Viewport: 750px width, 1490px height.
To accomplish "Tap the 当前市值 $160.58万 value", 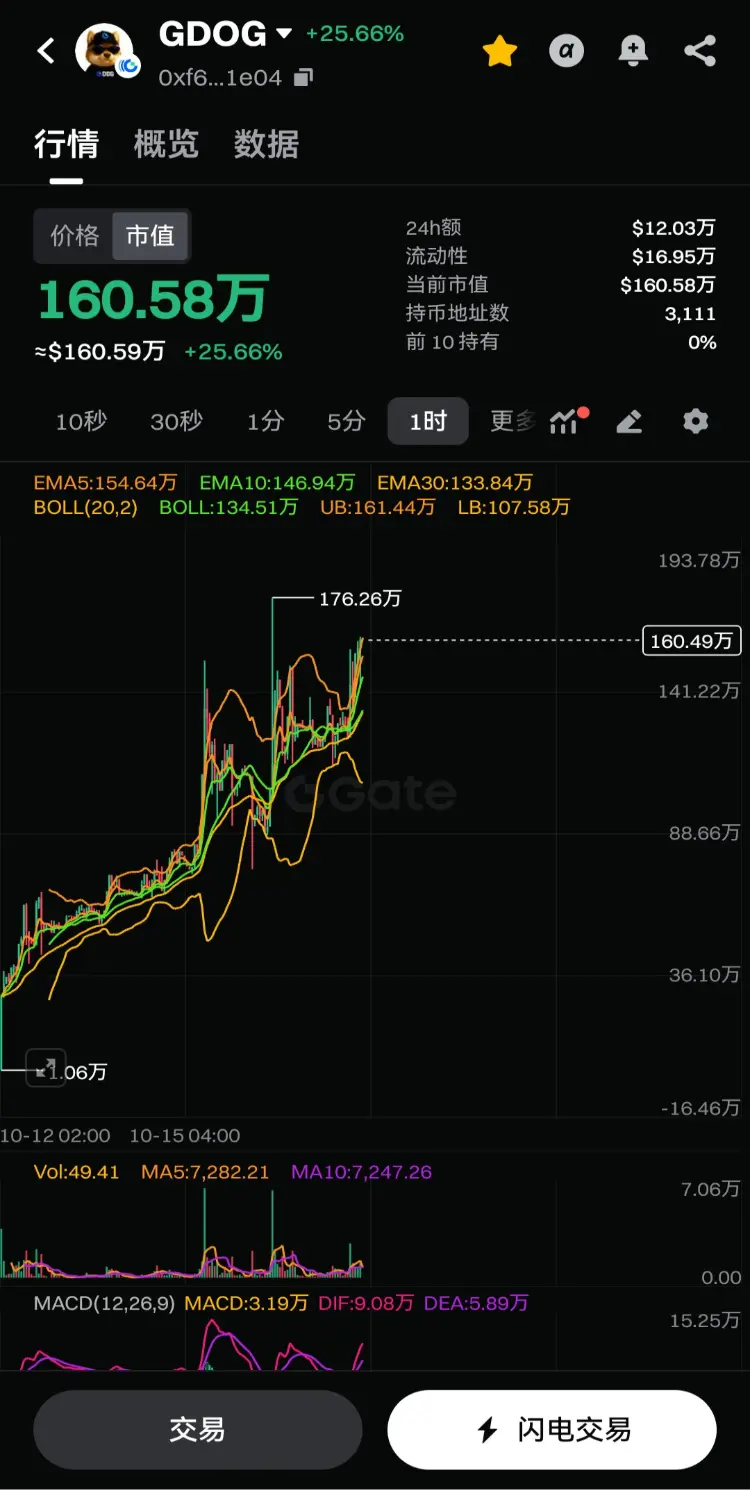I will (668, 285).
